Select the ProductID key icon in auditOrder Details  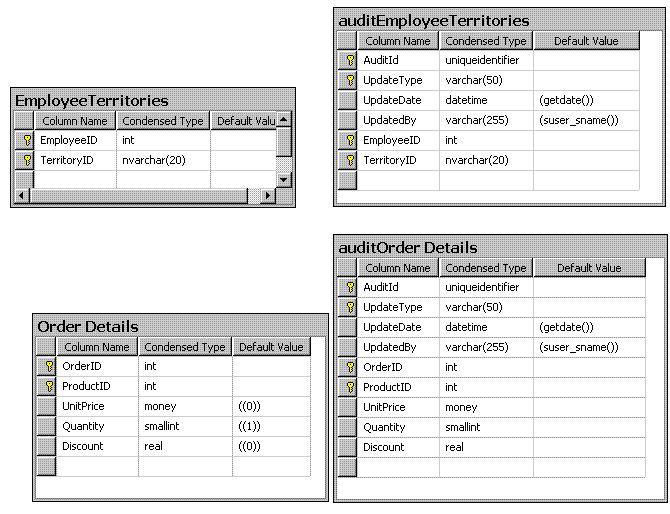(x=349, y=387)
